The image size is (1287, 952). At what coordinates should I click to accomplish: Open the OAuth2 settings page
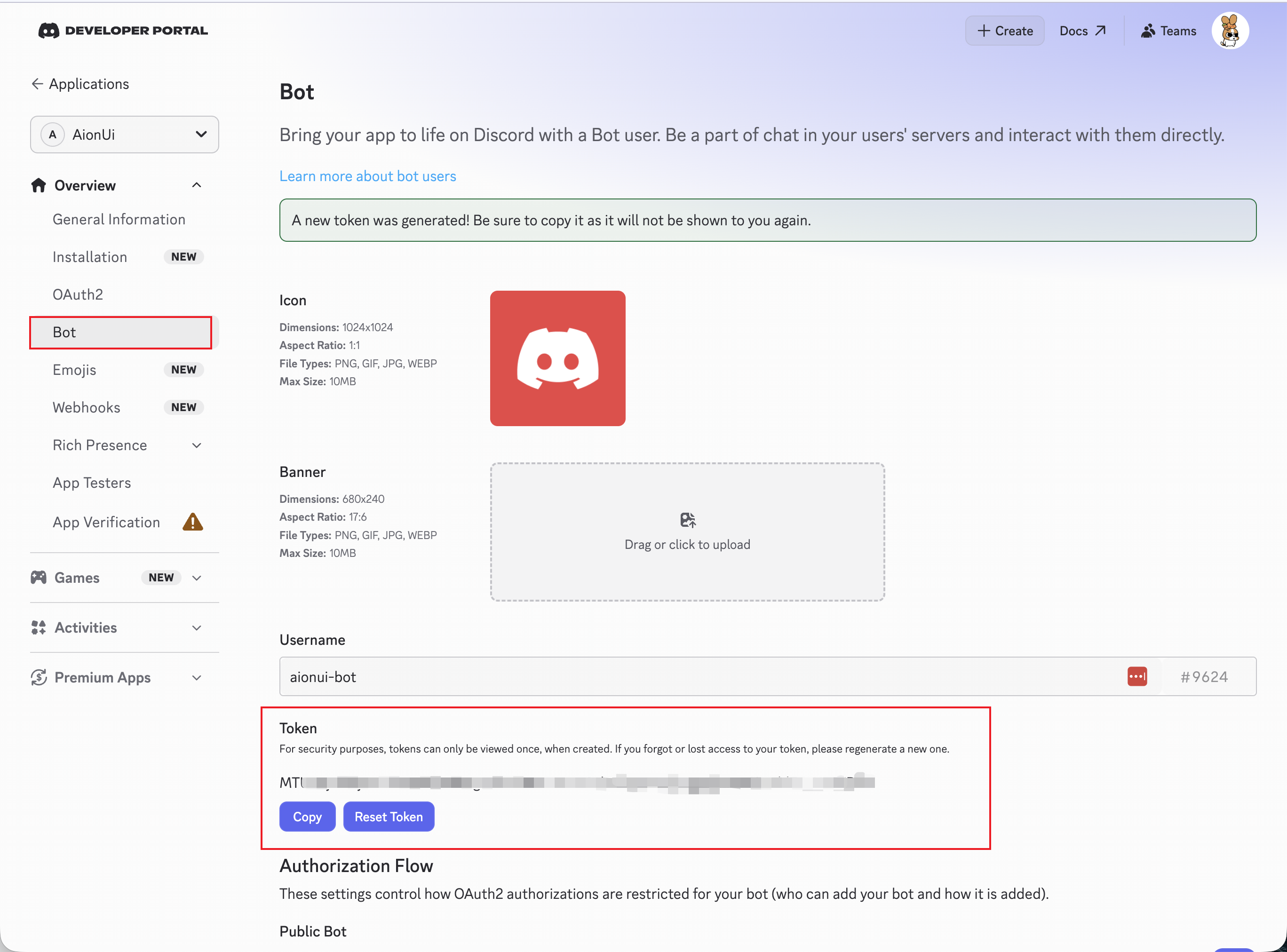78,294
